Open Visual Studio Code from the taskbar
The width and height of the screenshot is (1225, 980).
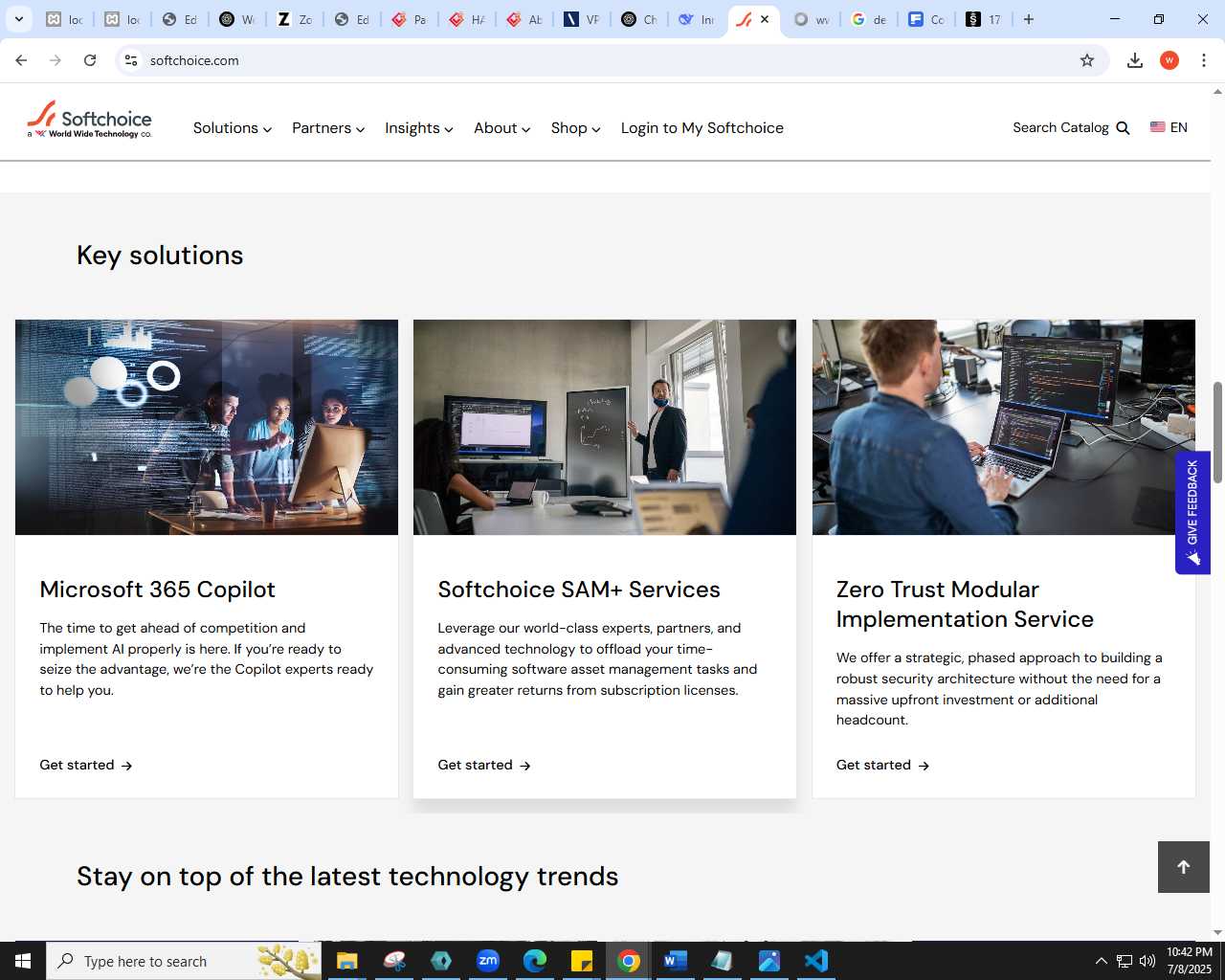click(x=816, y=961)
